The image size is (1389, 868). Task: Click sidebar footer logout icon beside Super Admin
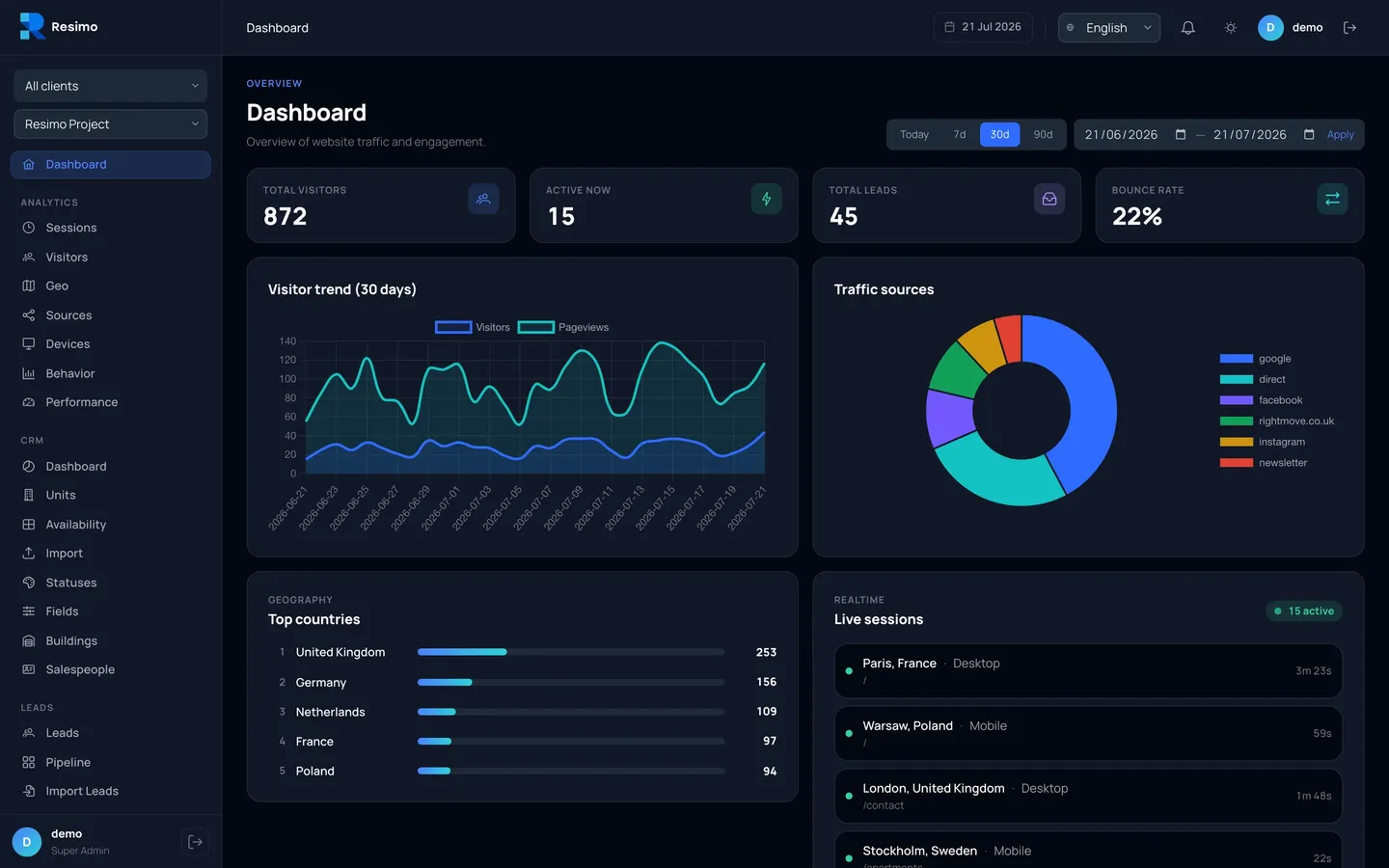coord(195,842)
